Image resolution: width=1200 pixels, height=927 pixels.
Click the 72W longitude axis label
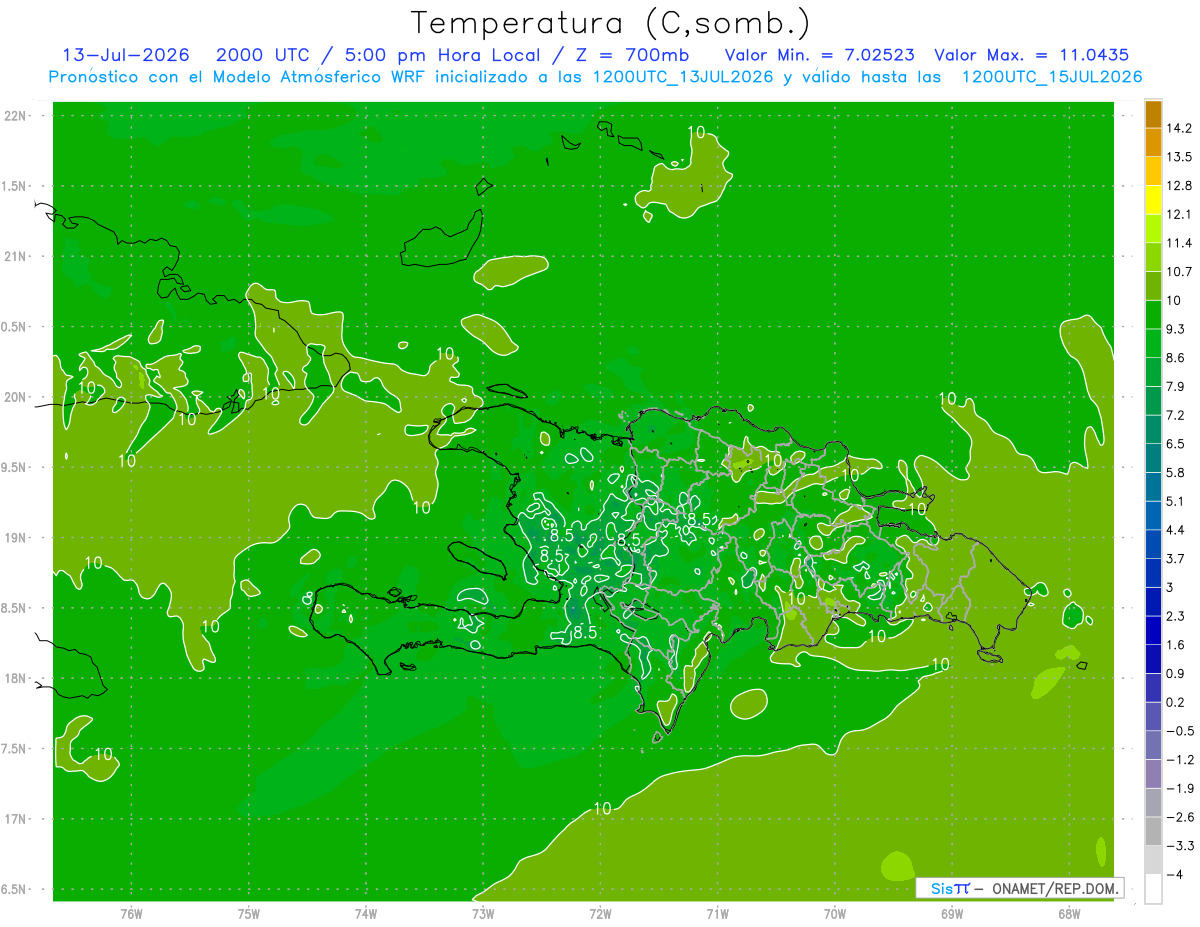(x=600, y=914)
